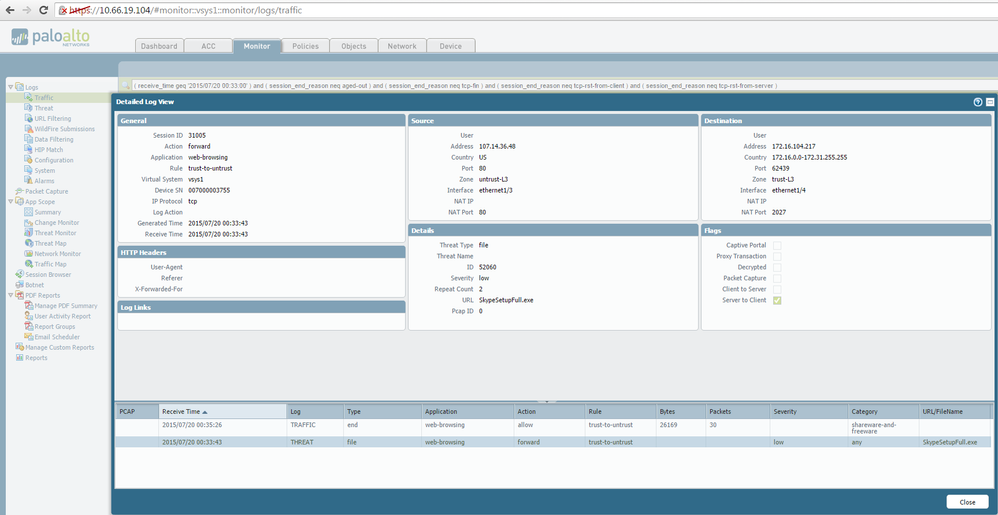Click the Category column header
This screenshot has height=515, width=998.
(x=882, y=411)
